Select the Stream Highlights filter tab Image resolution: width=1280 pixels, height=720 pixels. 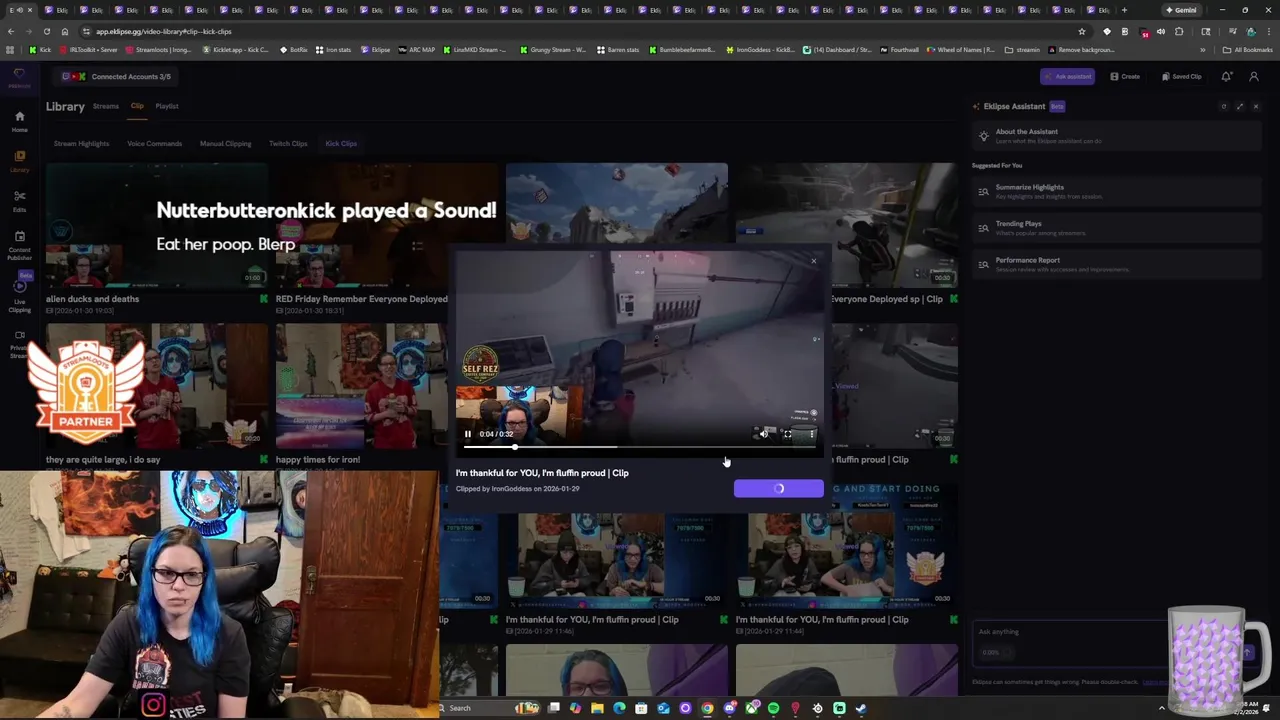[81, 144]
